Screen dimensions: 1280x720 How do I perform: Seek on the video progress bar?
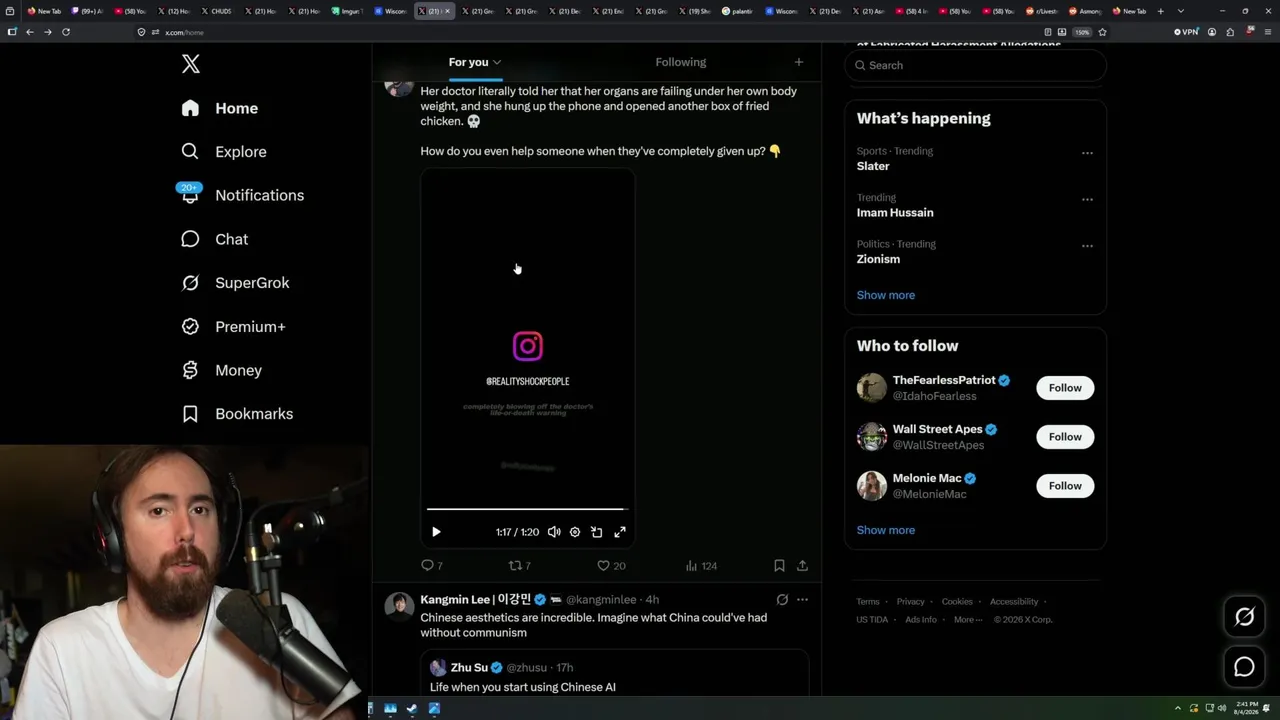[527, 510]
